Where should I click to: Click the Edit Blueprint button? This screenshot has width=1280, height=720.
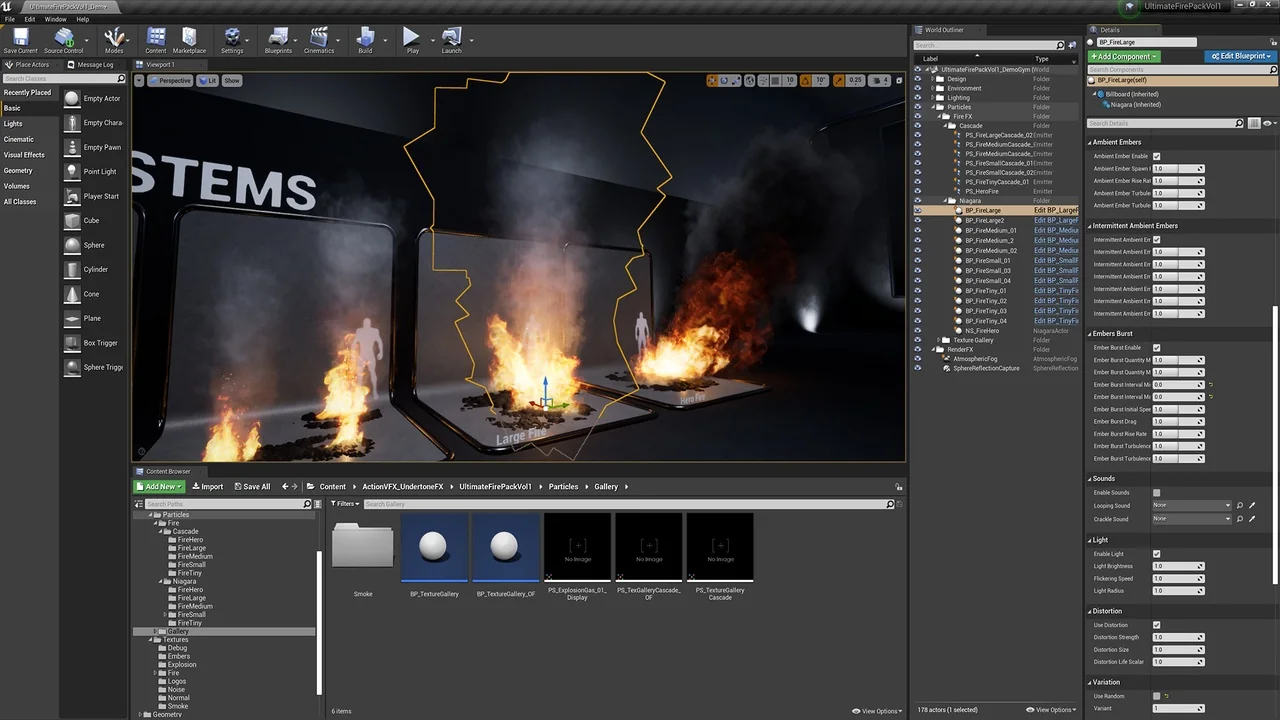pyautogui.click(x=1239, y=57)
